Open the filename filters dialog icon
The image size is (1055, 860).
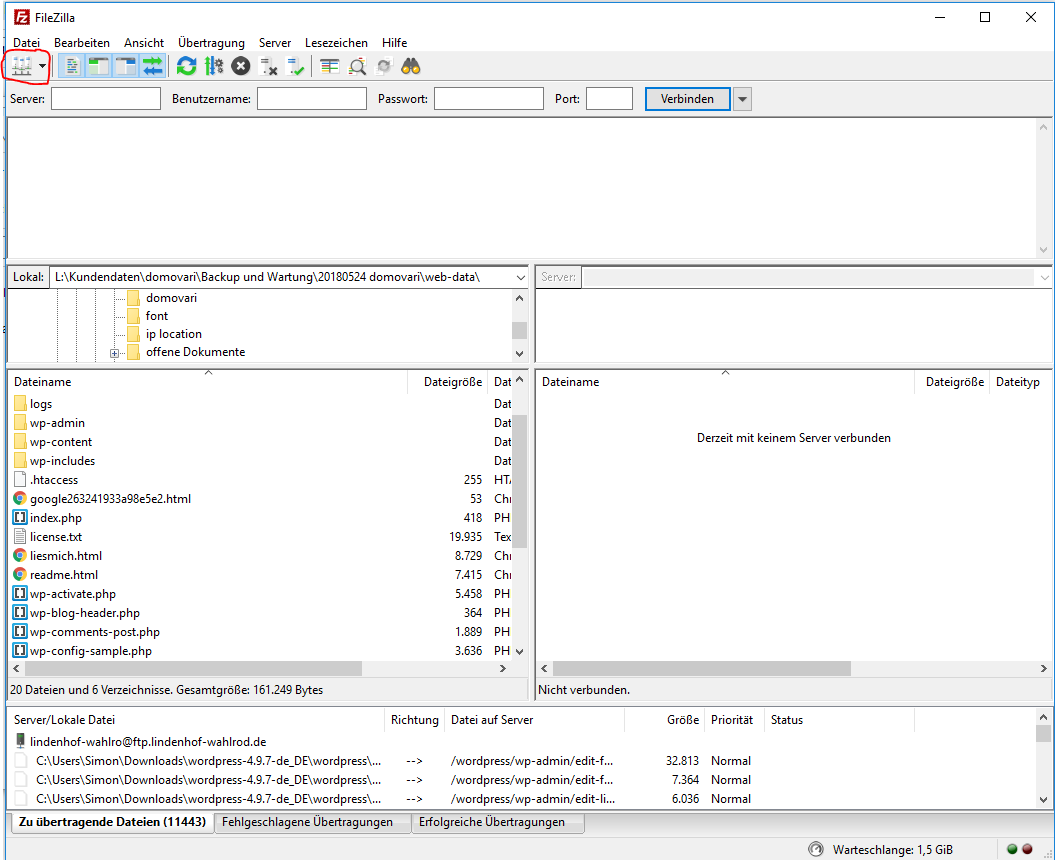tap(330, 66)
